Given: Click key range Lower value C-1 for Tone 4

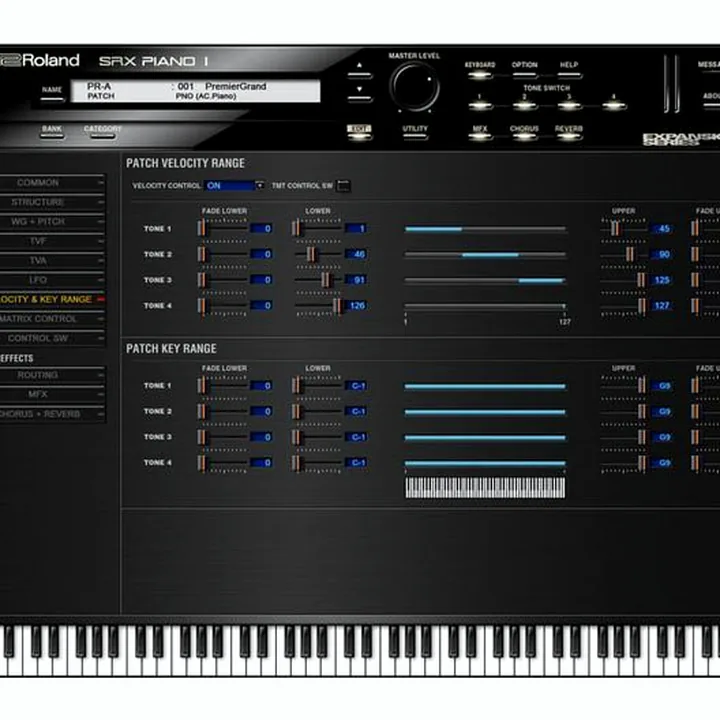Looking at the screenshot, I should [356, 462].
